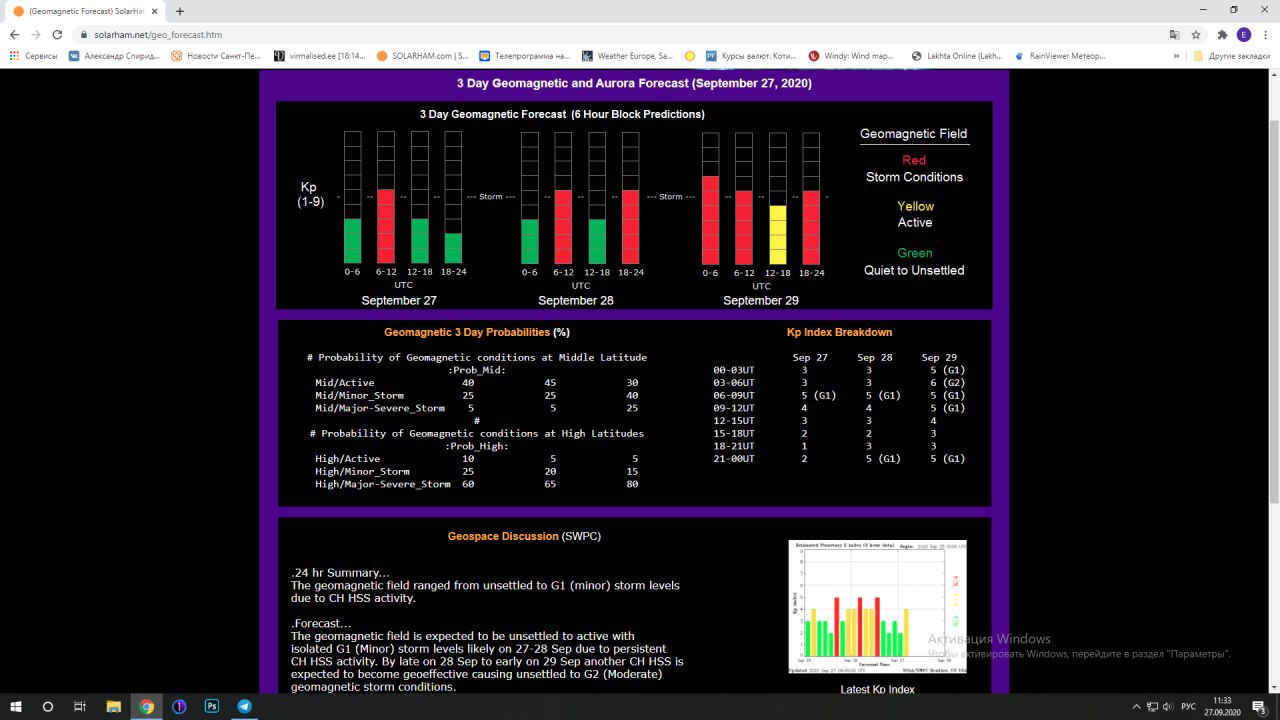Viewport: 1280px width, 720px height.
Task: Click the High/Major-Severe_Storm row label
Action: (382, 484)
